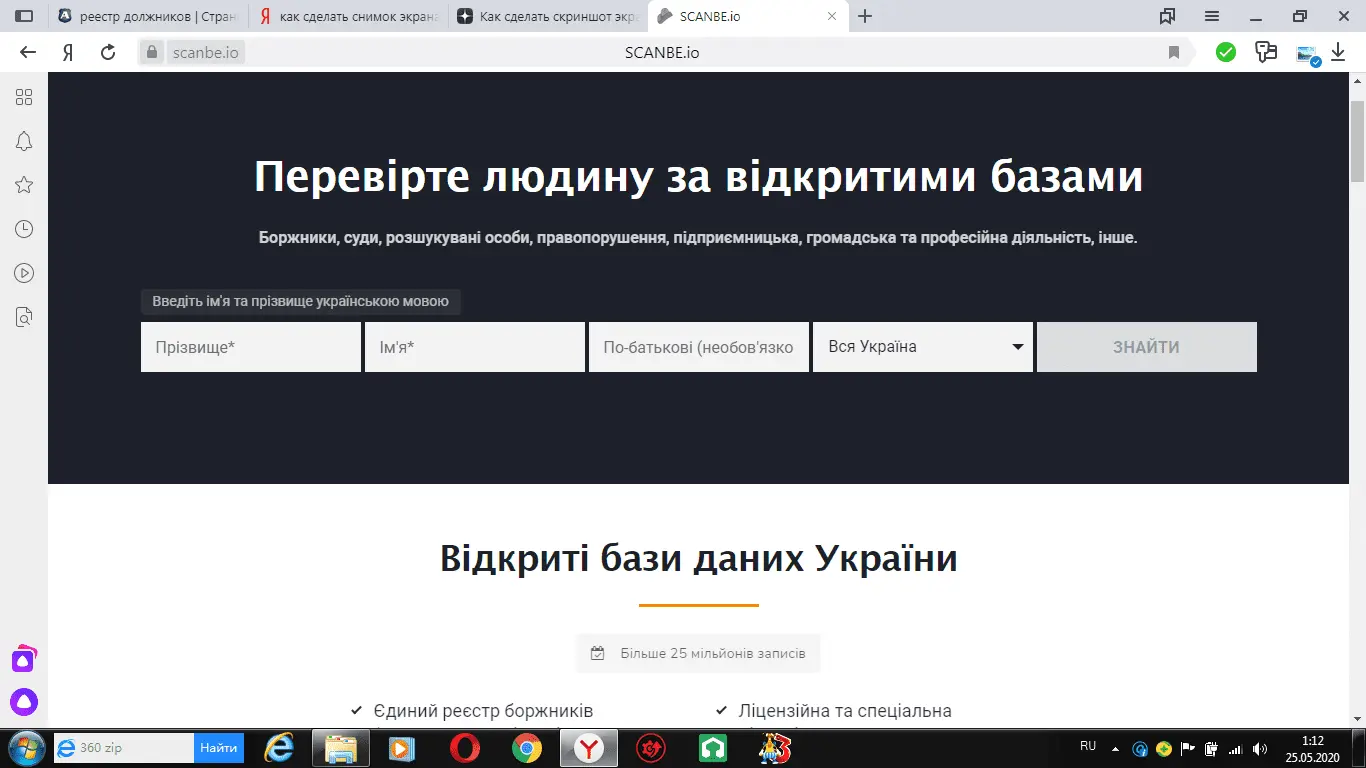The image size is (1366, 768).
Task: Open the notifications bell in the sidebar
Action: pos(24,141)
